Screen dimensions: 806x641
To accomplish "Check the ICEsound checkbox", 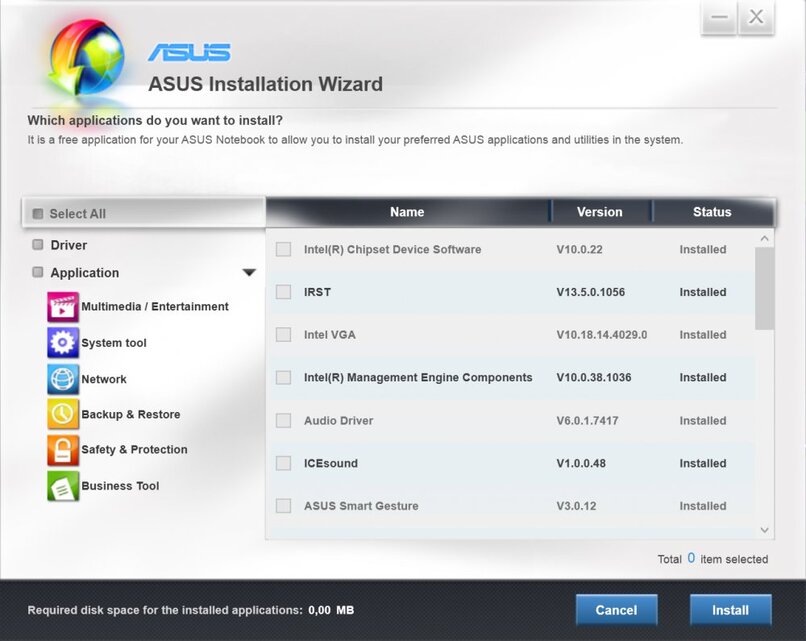I will tap(283, 463).
